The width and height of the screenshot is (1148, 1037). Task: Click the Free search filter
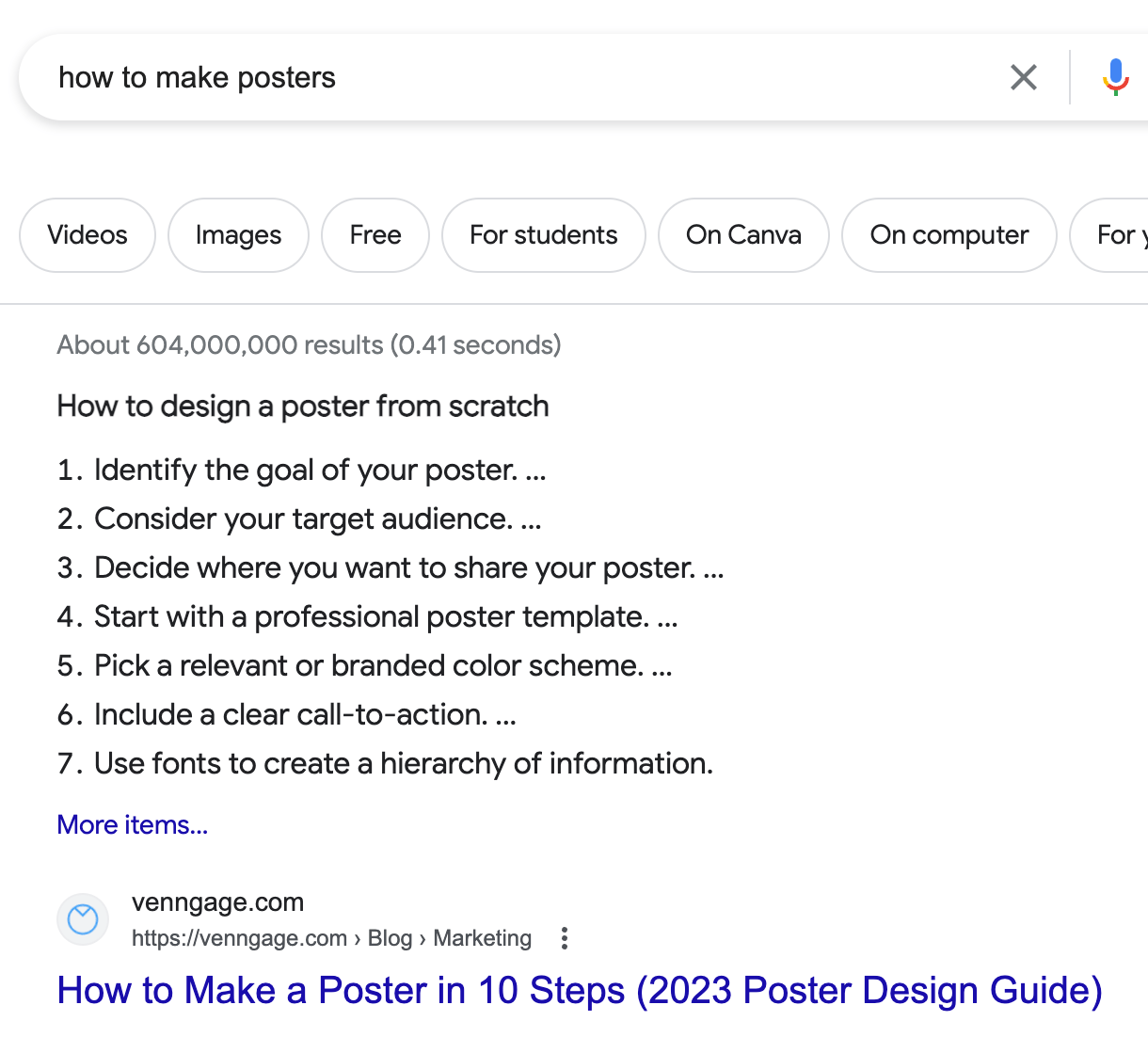tap(375, 235)
